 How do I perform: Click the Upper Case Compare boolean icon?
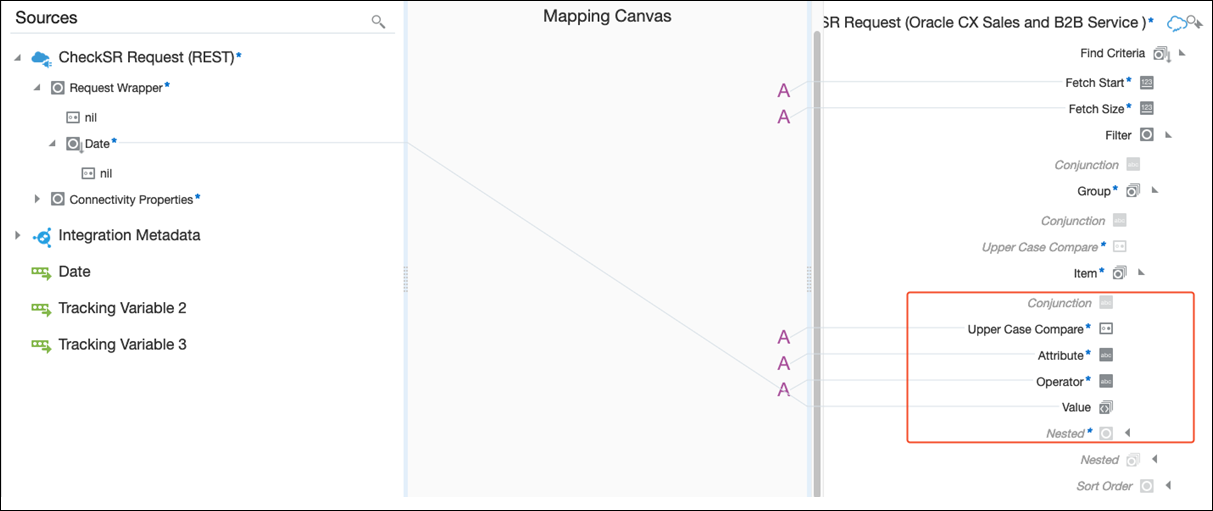[x=1106, y=329]
